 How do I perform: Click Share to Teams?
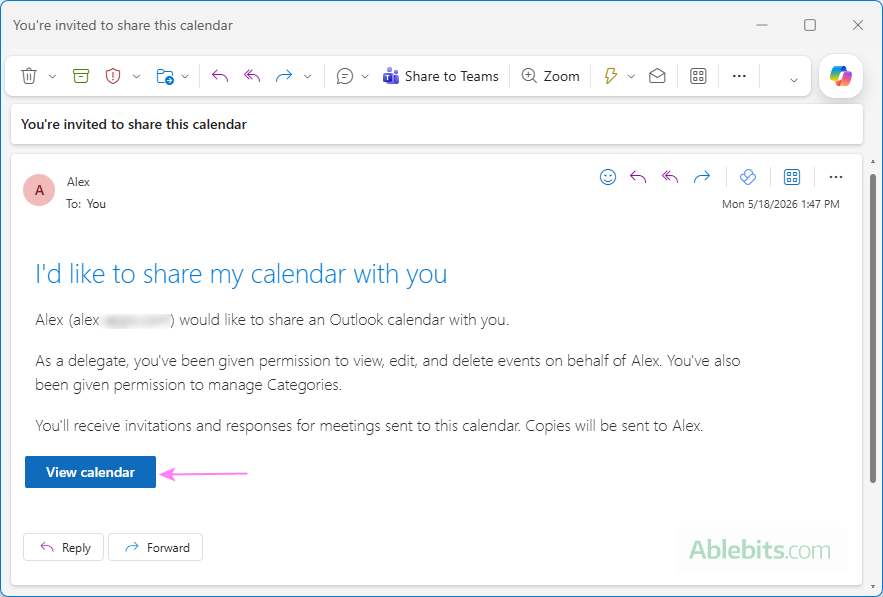tap(440, 76)
